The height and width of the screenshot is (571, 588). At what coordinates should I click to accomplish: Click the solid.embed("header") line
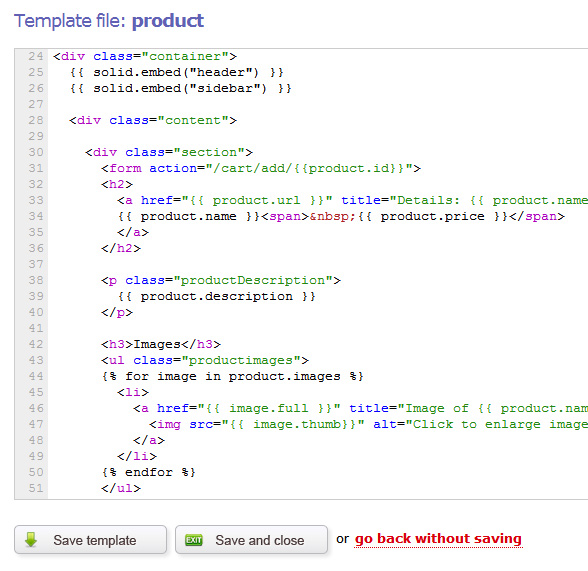(x=177, y=72)
